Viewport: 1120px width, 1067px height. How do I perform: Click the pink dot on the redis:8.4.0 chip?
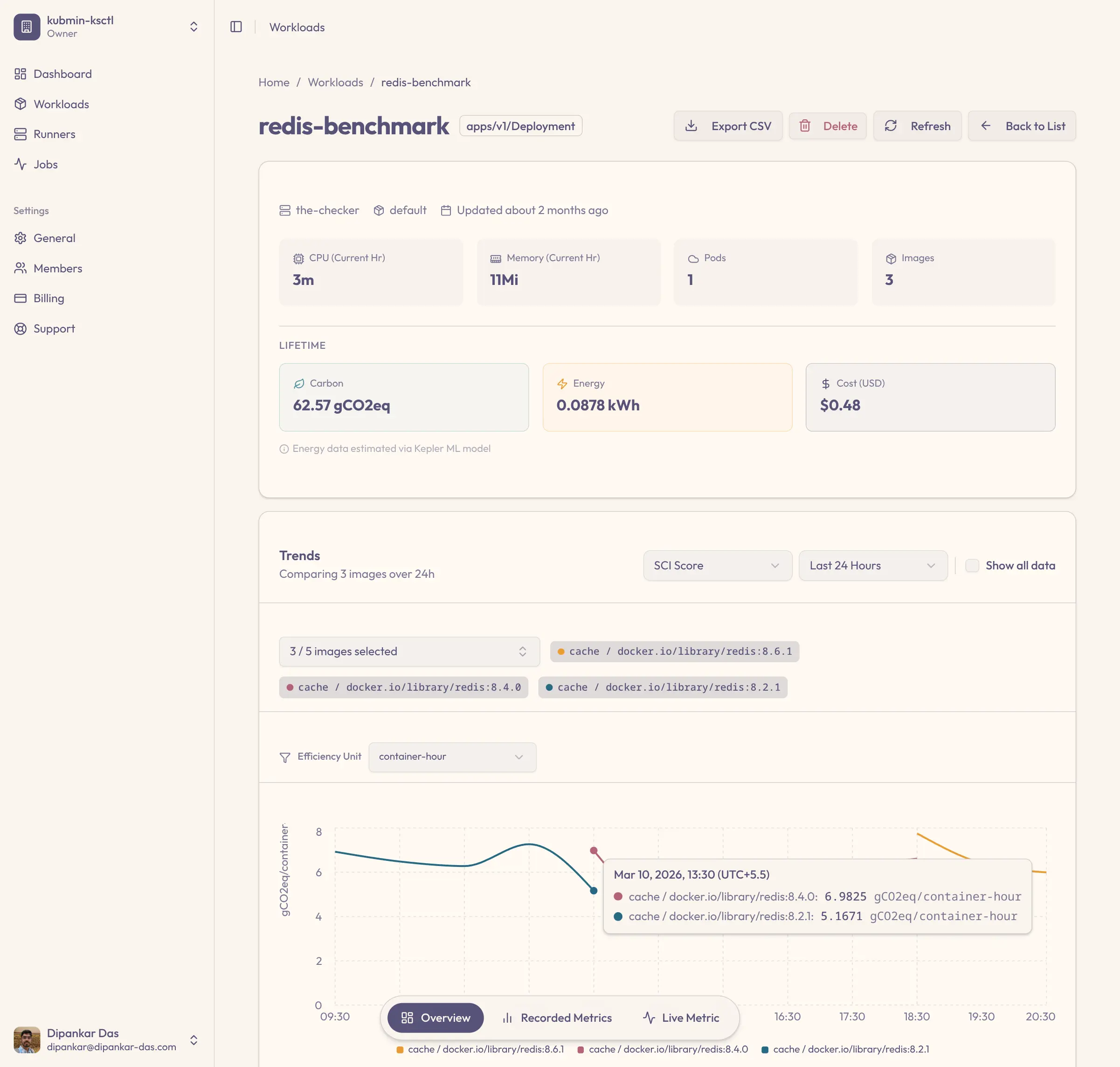coord(290,687)
